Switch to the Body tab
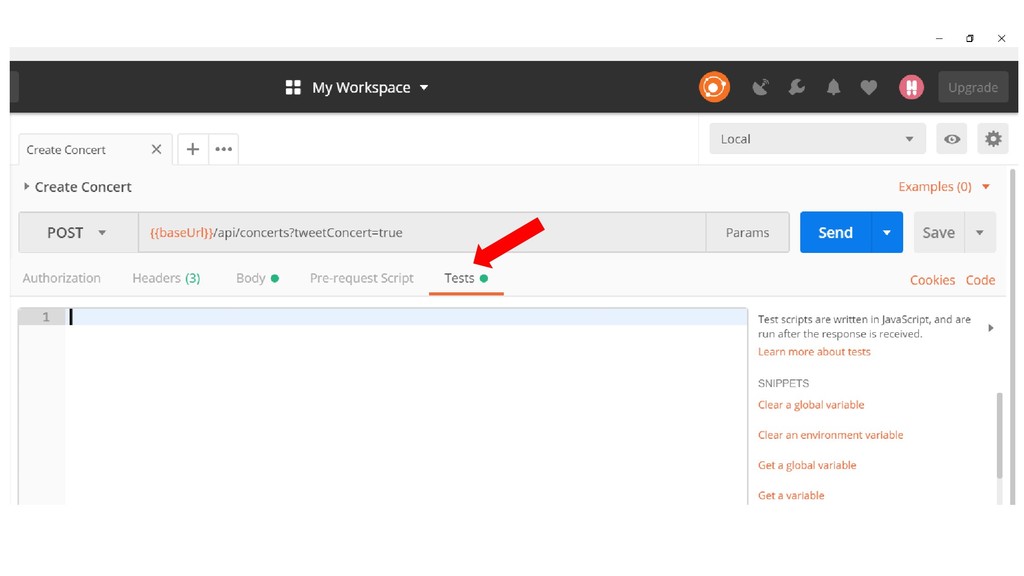 click(257, 278)
